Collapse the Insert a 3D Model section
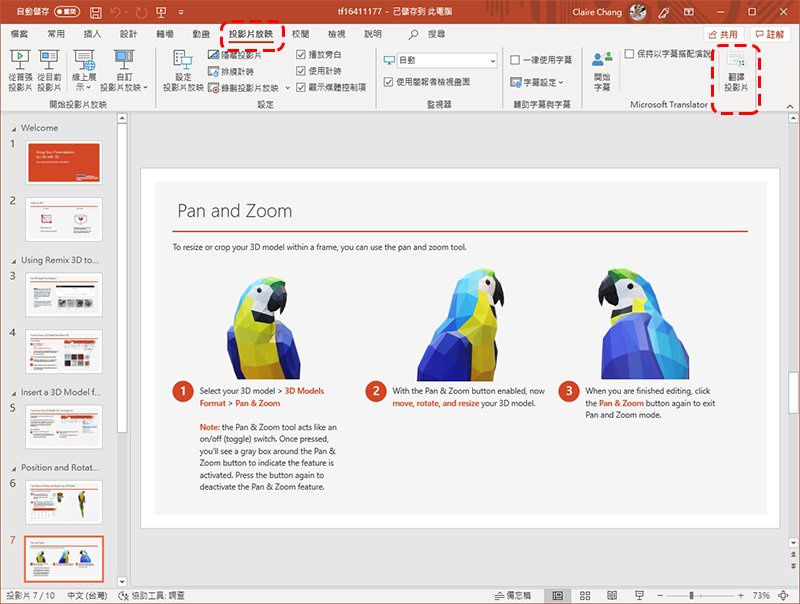Image resolution: width=800 pixels, height=604 pixels. click(14, 393)
